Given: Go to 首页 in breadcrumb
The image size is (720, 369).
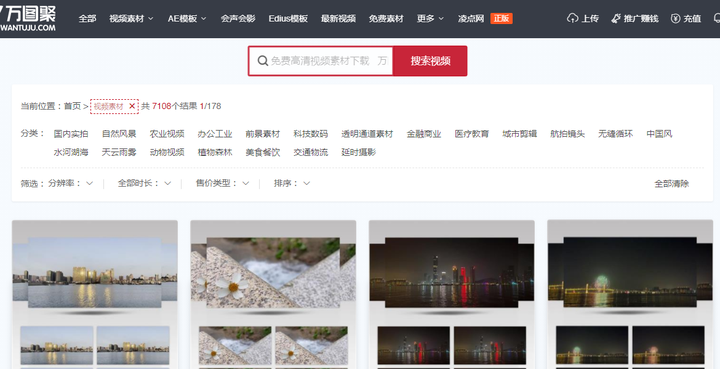Looking at the screenshot, I should pos(72,106).
